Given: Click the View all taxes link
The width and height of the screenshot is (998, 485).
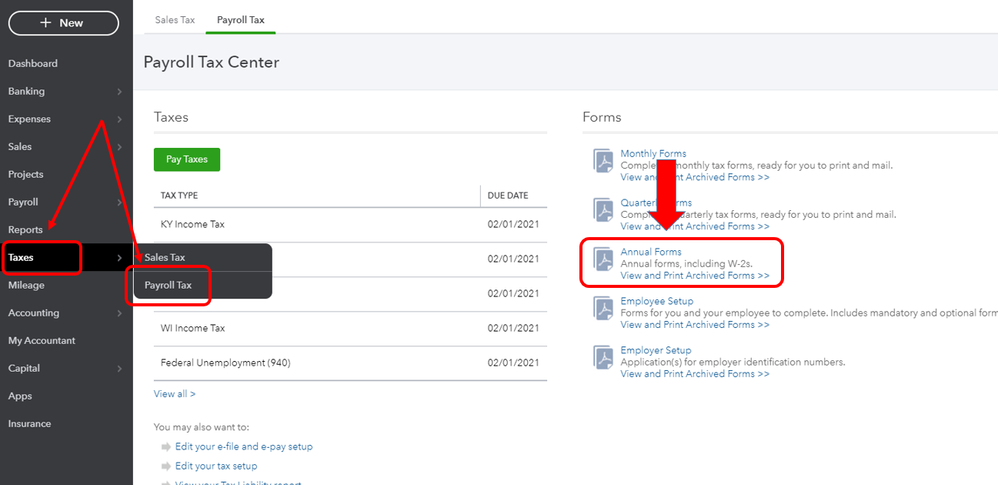Looking at the screenshot, I should pyautogui.click(x=175, y=394).
